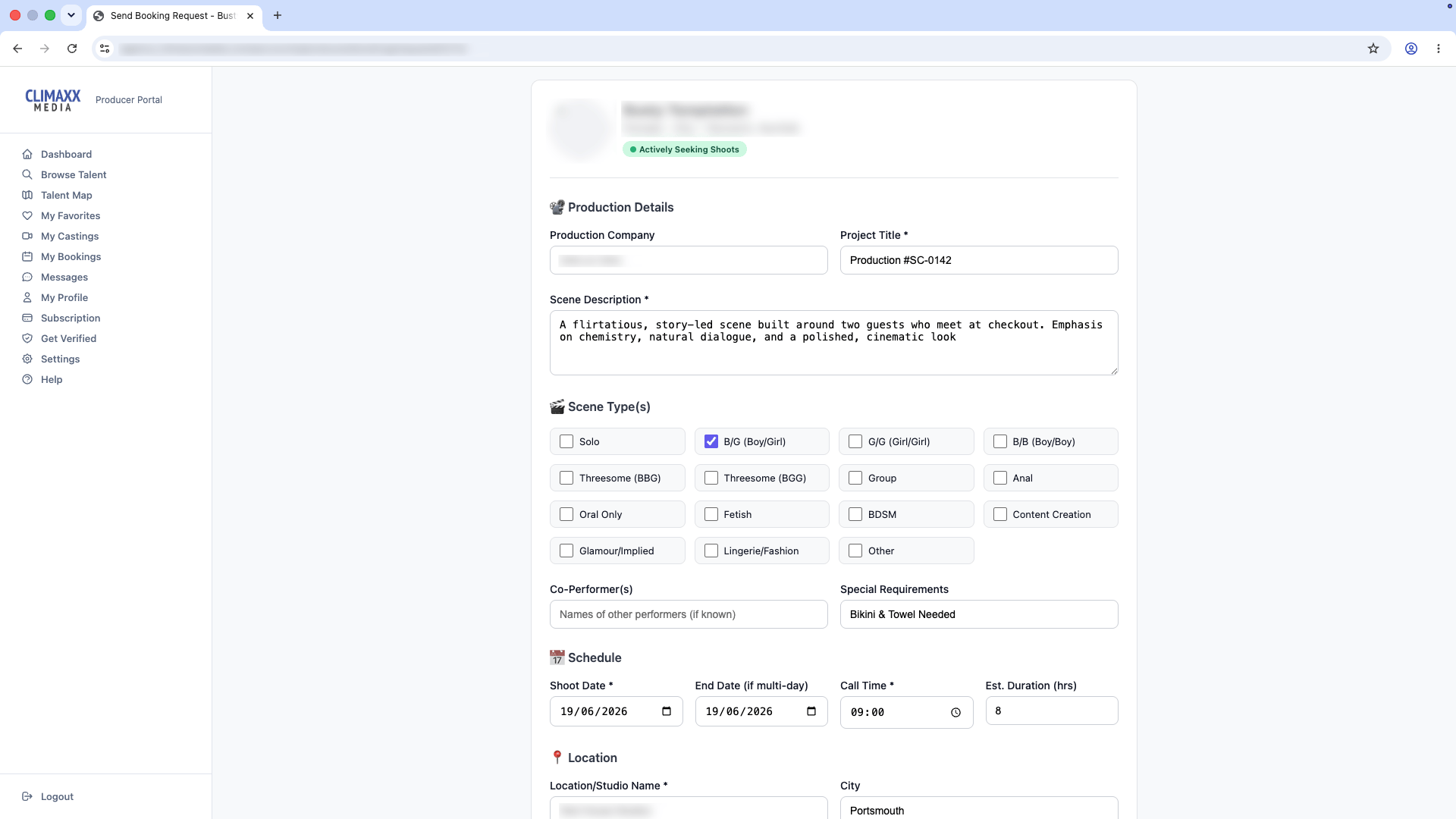
Task: Open the browser profile icon
Action: 1411,49
